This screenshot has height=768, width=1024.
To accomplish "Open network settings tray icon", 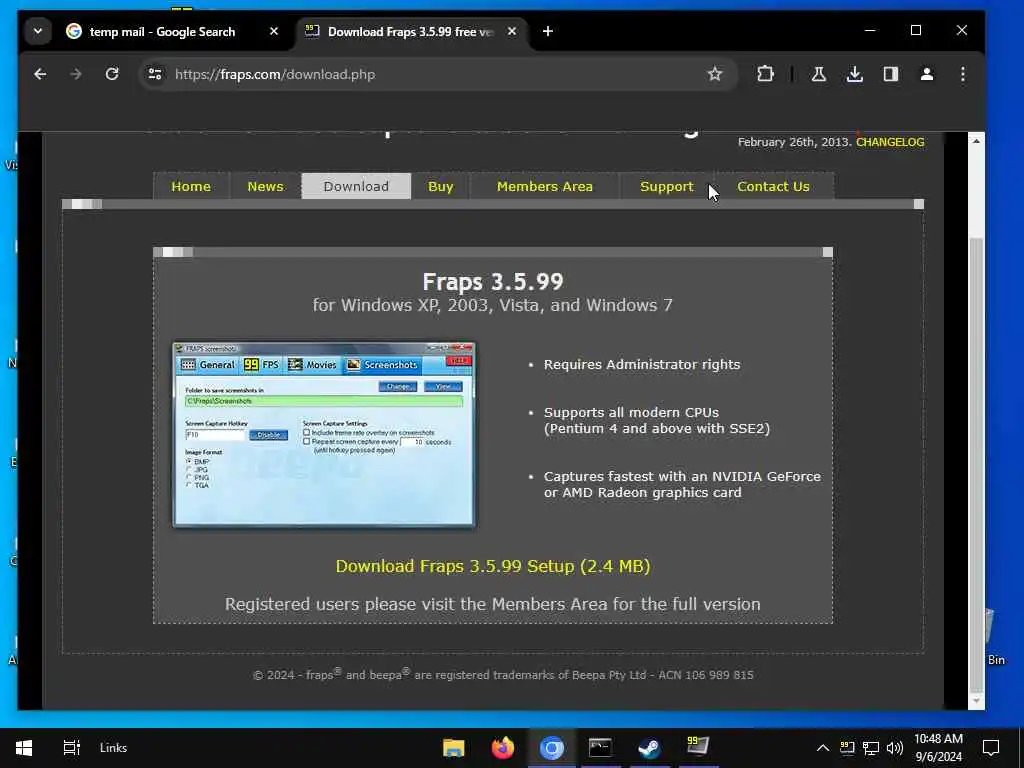I will (x=871, y=748).
